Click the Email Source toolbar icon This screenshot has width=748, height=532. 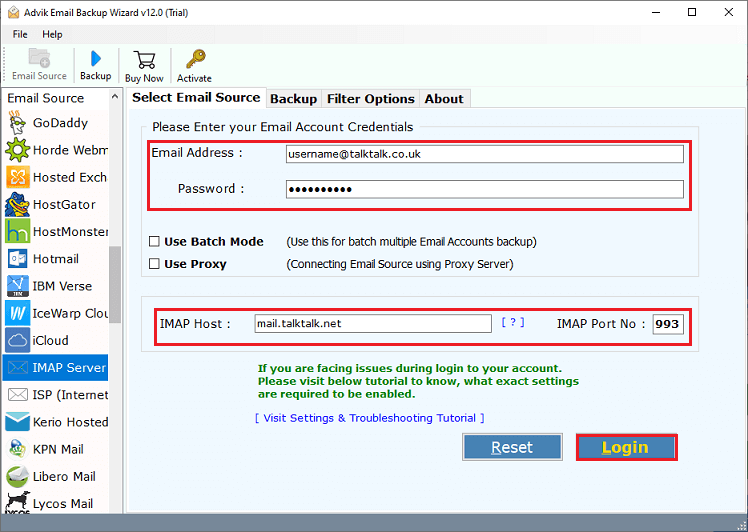click(x=39, y=58)
